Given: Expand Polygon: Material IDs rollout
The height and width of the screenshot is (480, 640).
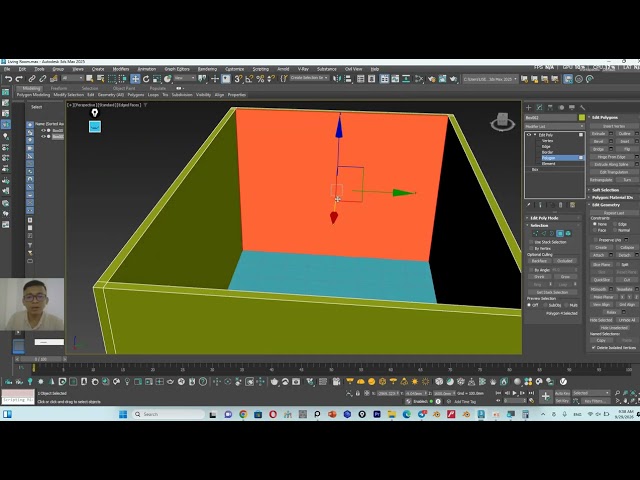Looking at the screenshot, I should point(612,197).
